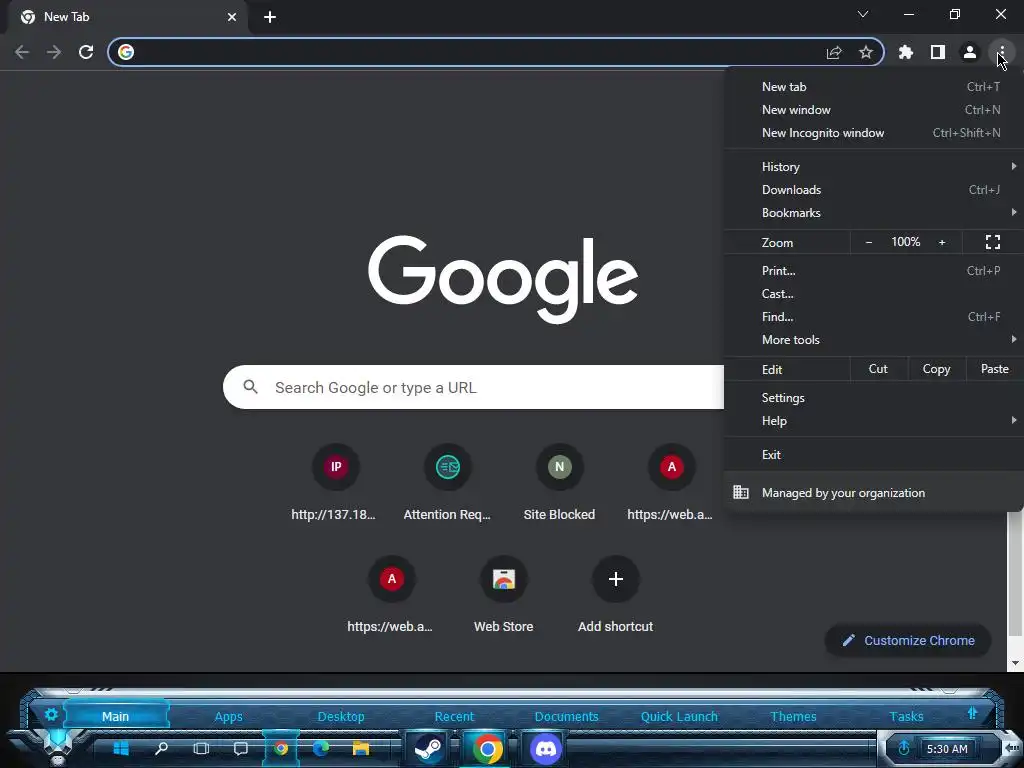The image size is (1024, 768).
Task: Click Cut in the Edit row
Action: tap(878, 369)
